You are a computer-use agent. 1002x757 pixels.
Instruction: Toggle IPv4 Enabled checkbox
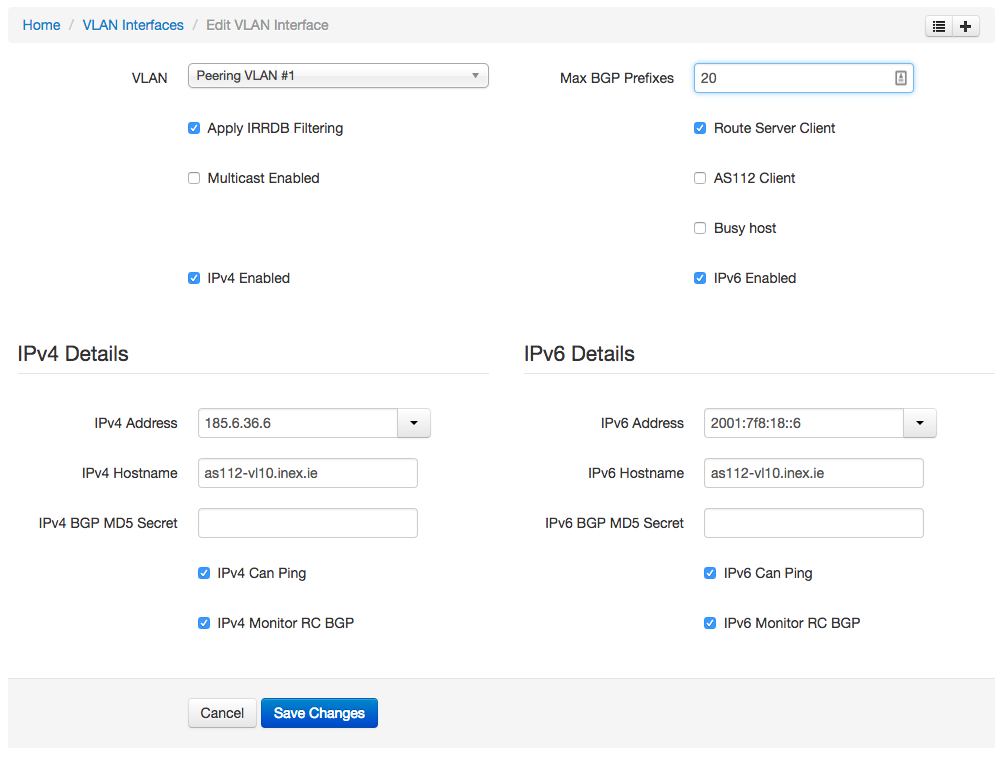[194, 278]
